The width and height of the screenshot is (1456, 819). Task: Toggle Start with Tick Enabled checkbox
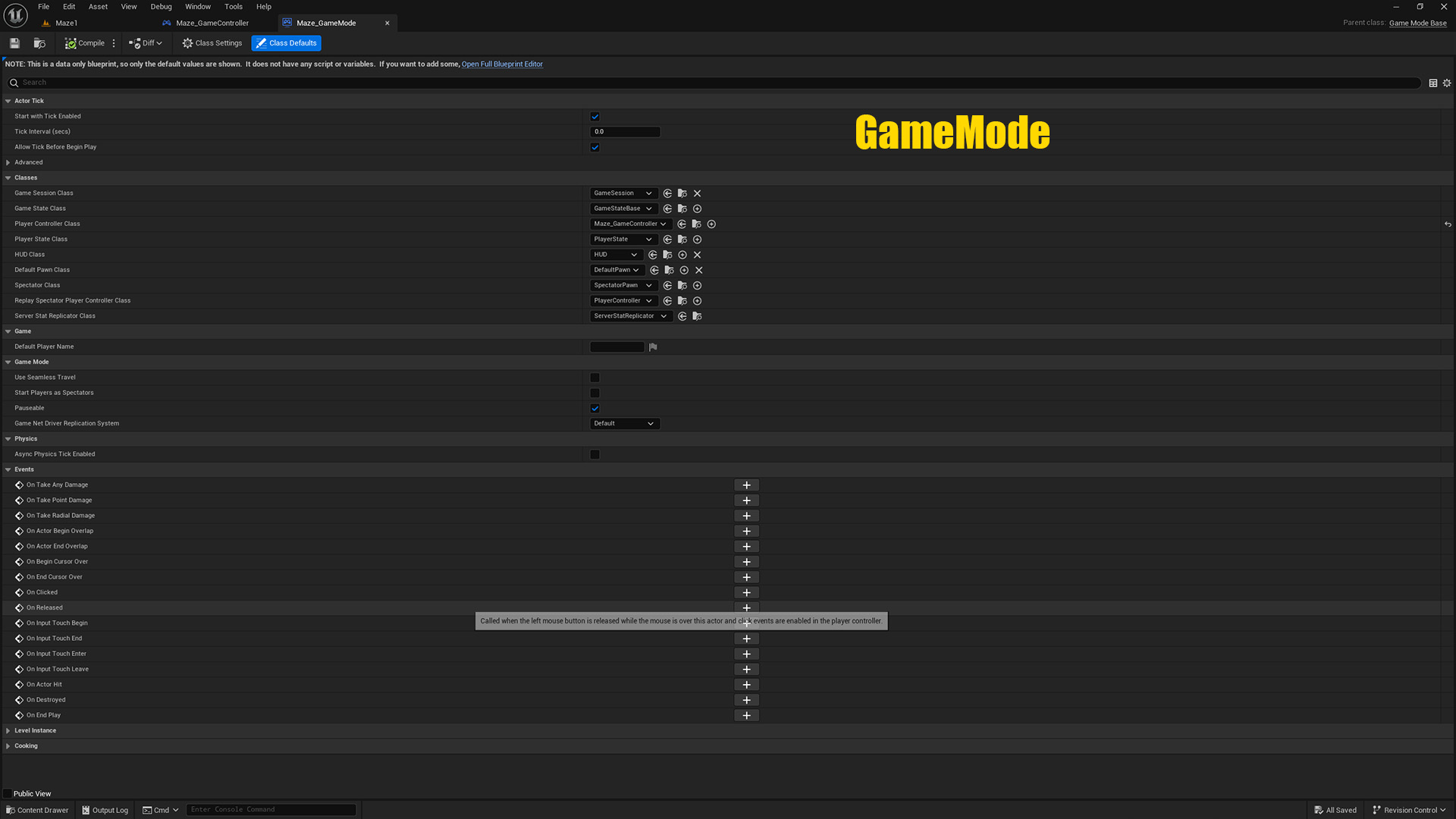pos(595,117)
